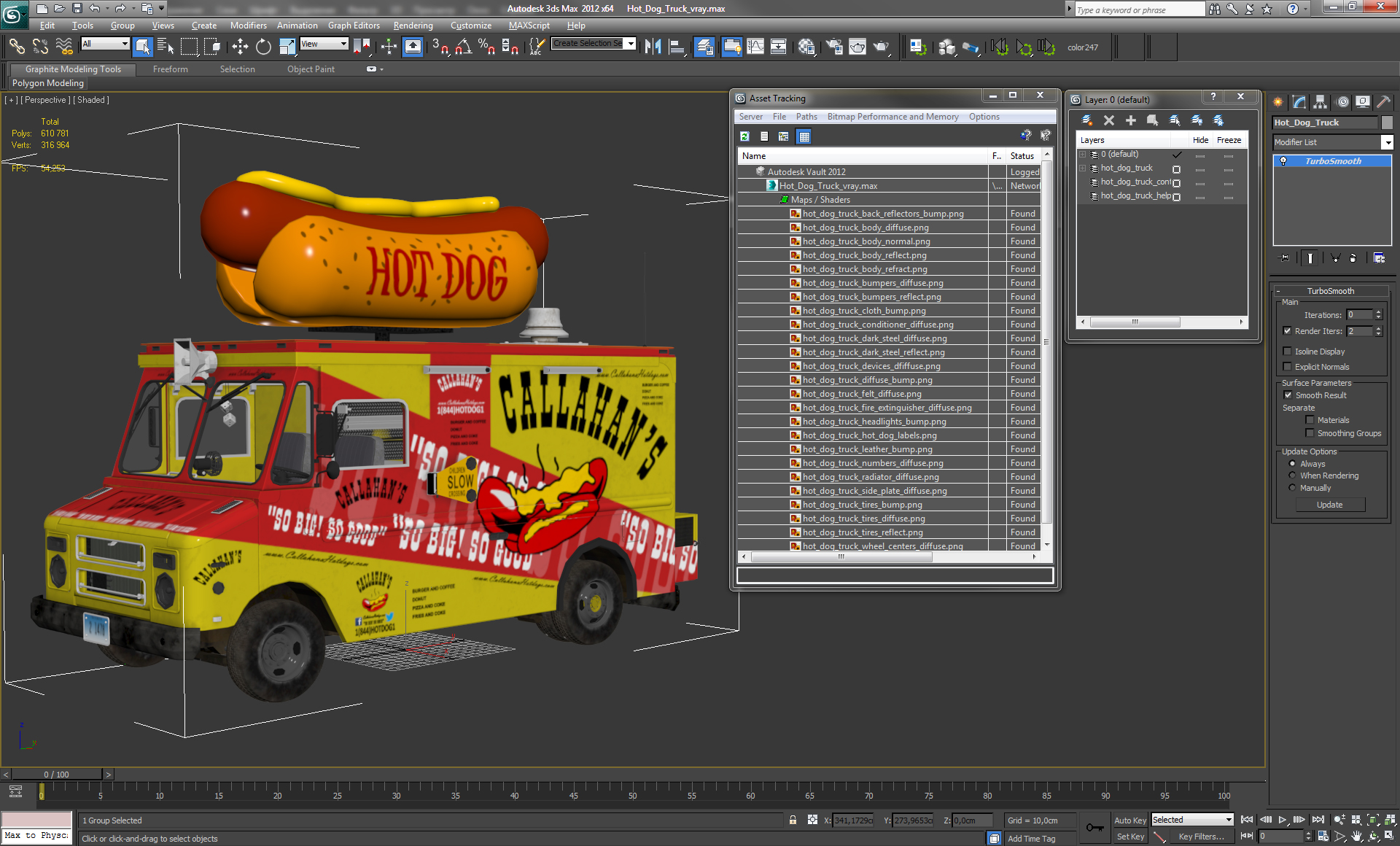Enable Separate by Smoothing Groups checkbox

coord(1310,432)
